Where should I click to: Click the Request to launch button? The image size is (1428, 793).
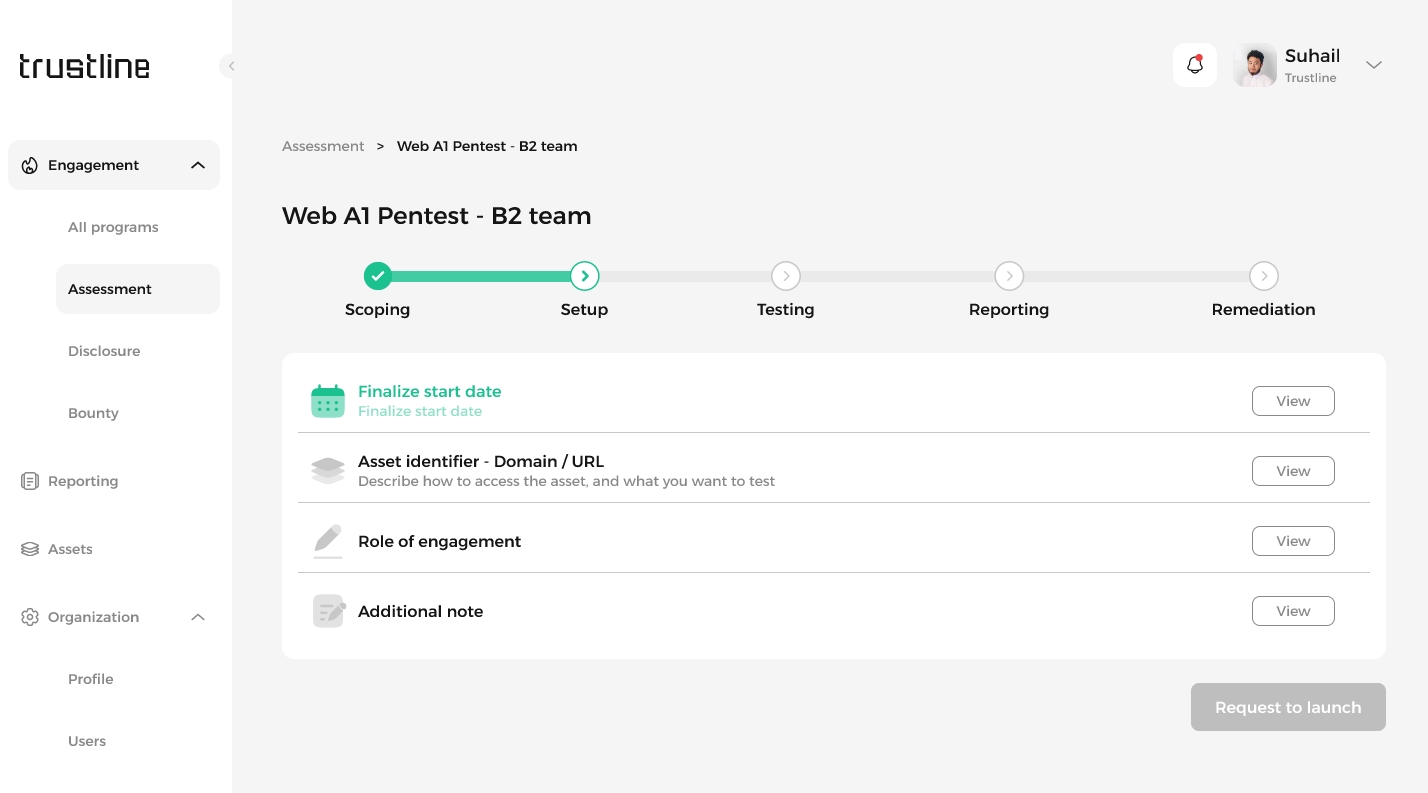click(1287, 707)
